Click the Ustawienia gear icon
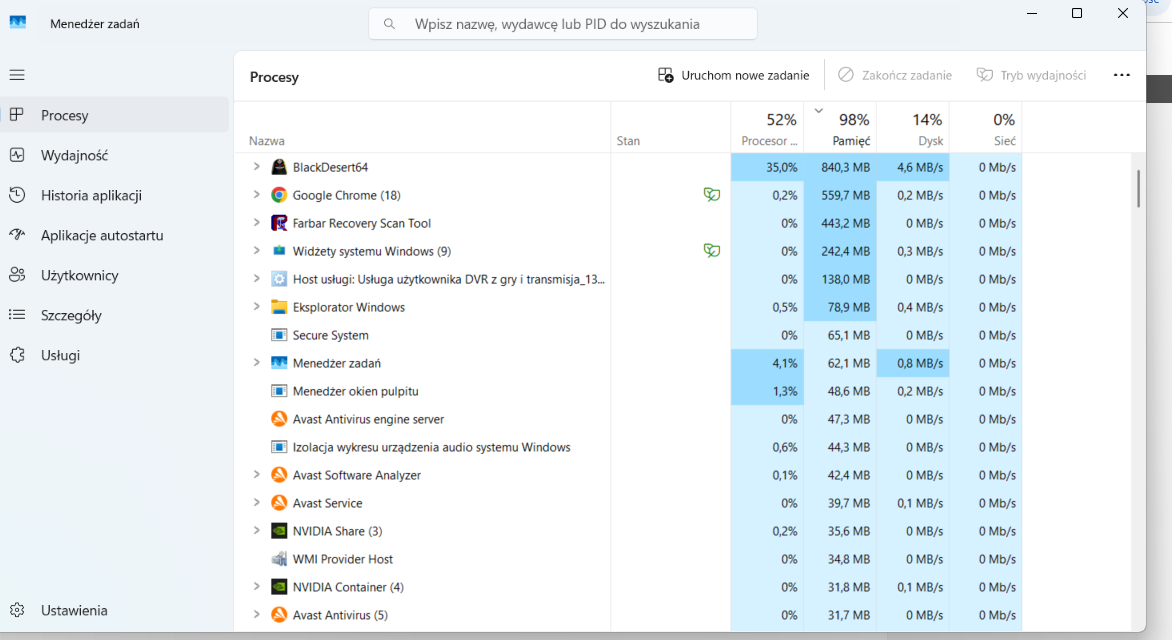Screen dimensions: 1172x640 [17, 610]
